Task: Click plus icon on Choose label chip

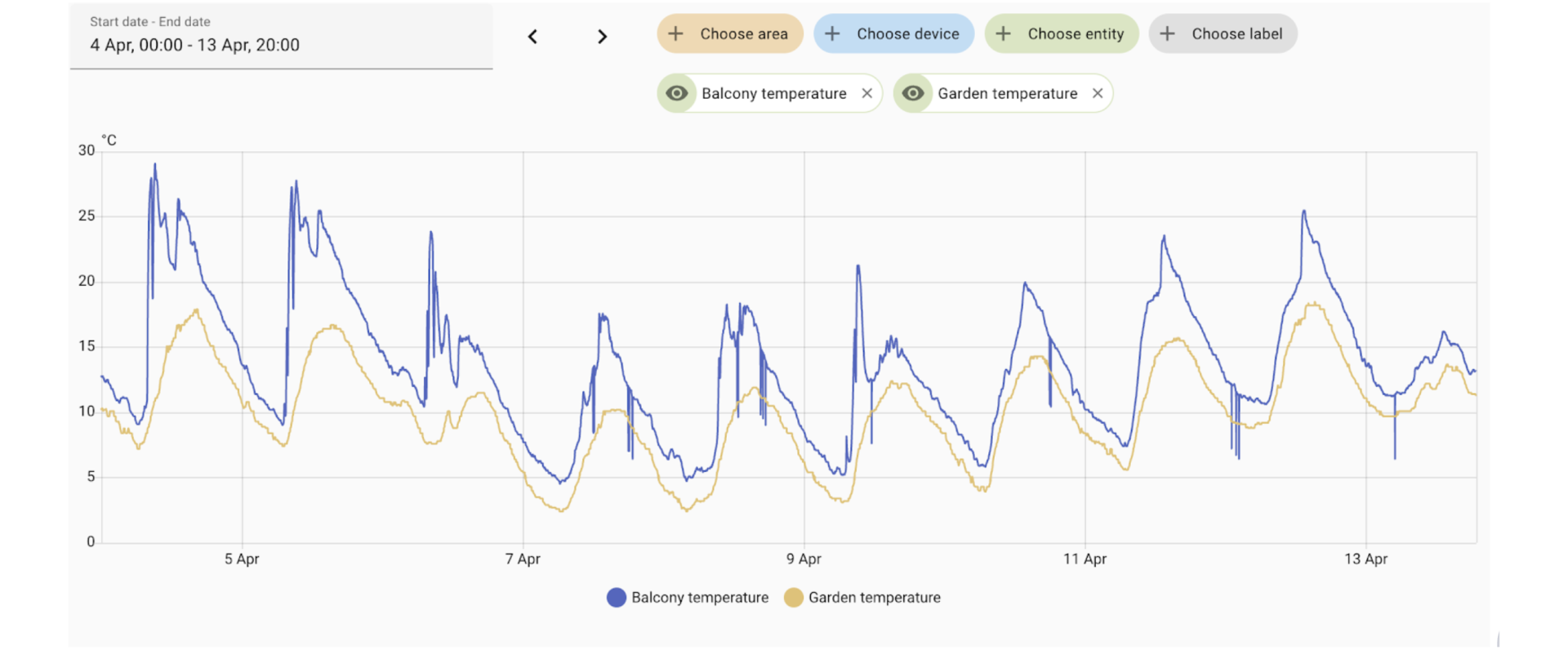Action: (1168, 33)
